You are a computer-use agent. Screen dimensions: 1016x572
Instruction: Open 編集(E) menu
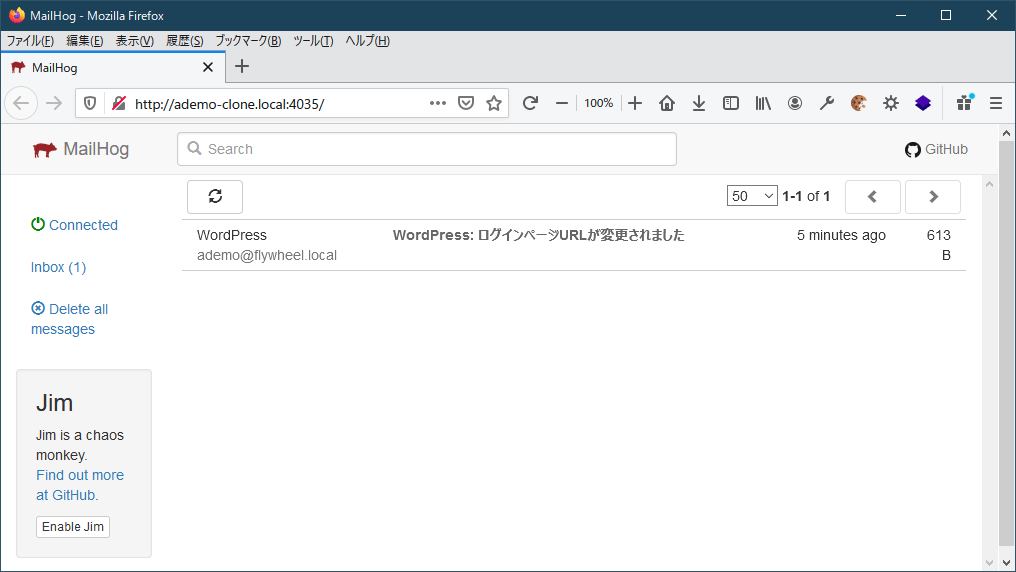(84, 41)
